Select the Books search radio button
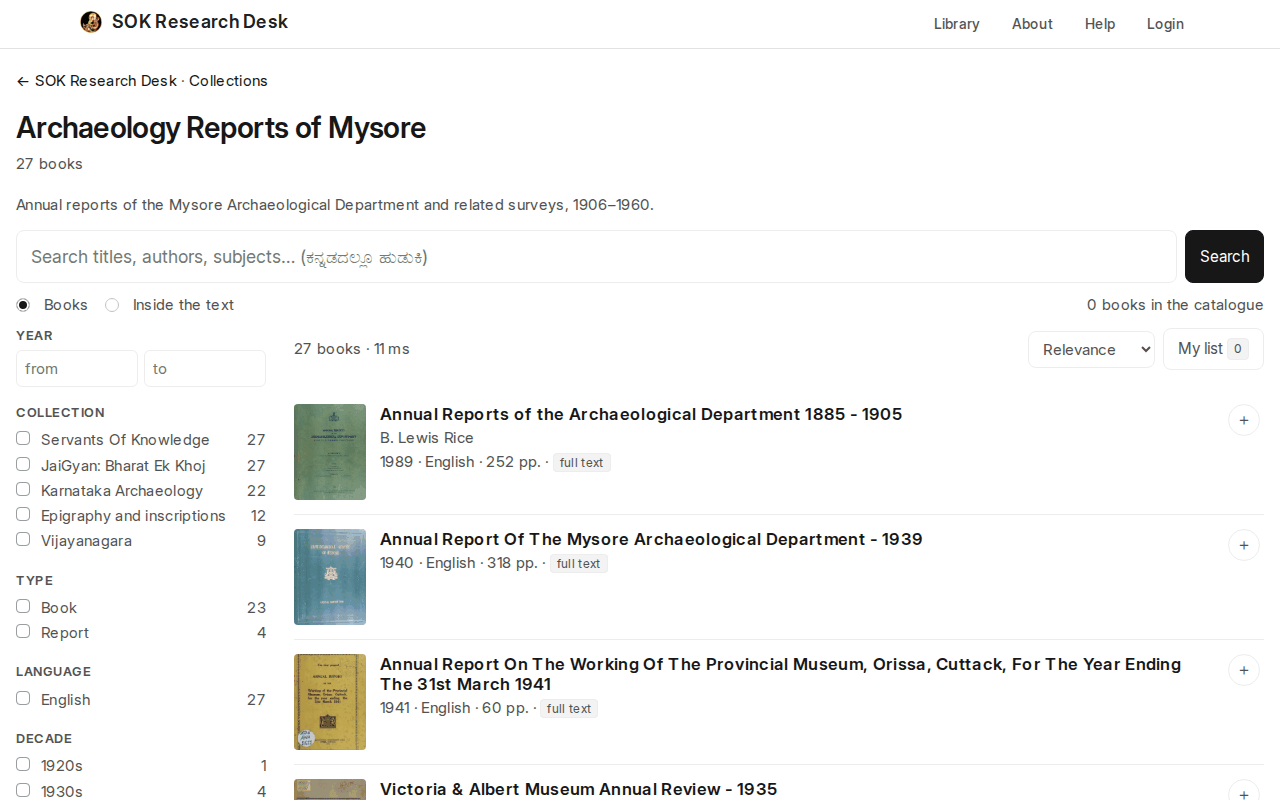1280x800 pixels. [23, 305]
